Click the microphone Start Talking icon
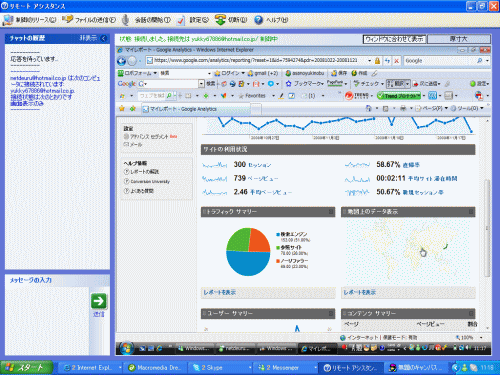 click(125, 20)
